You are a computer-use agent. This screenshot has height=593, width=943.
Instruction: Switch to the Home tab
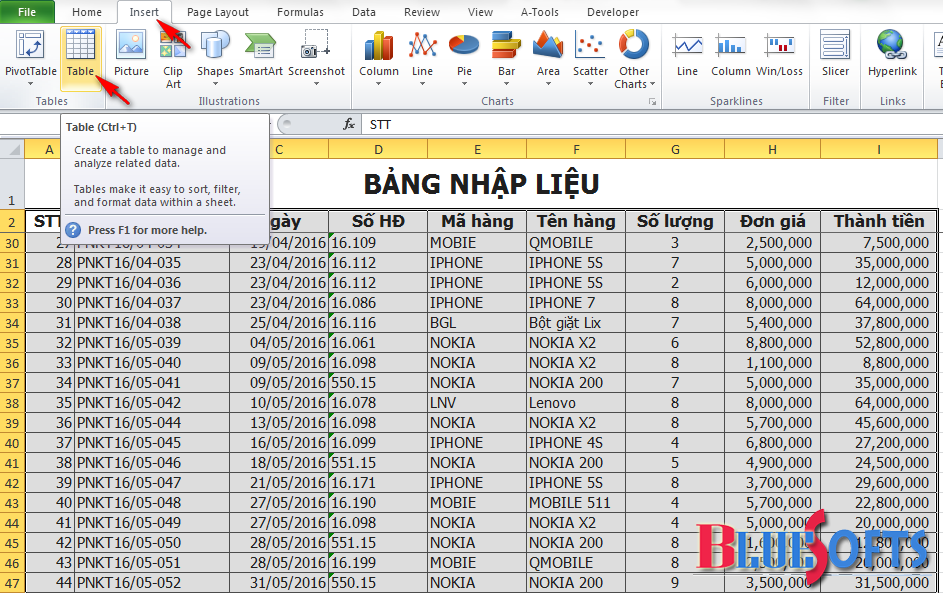click(x=87, y=12)
